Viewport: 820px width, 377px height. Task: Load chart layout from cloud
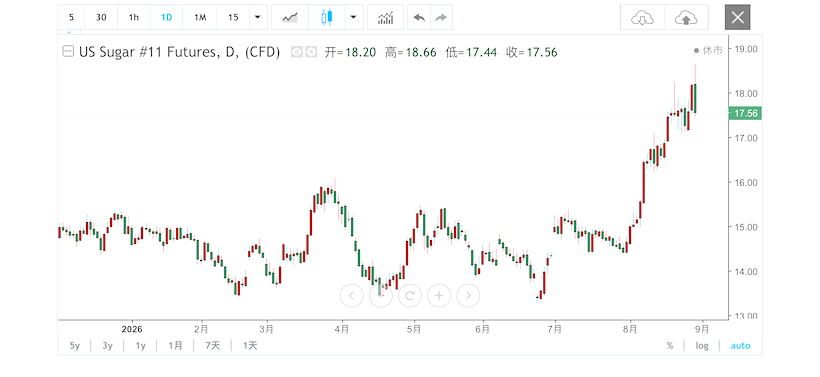tap(642, 17)
